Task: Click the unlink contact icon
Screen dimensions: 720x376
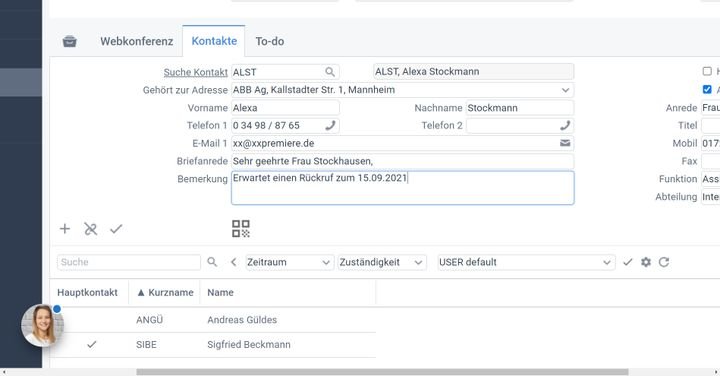Action: (90, 229)
